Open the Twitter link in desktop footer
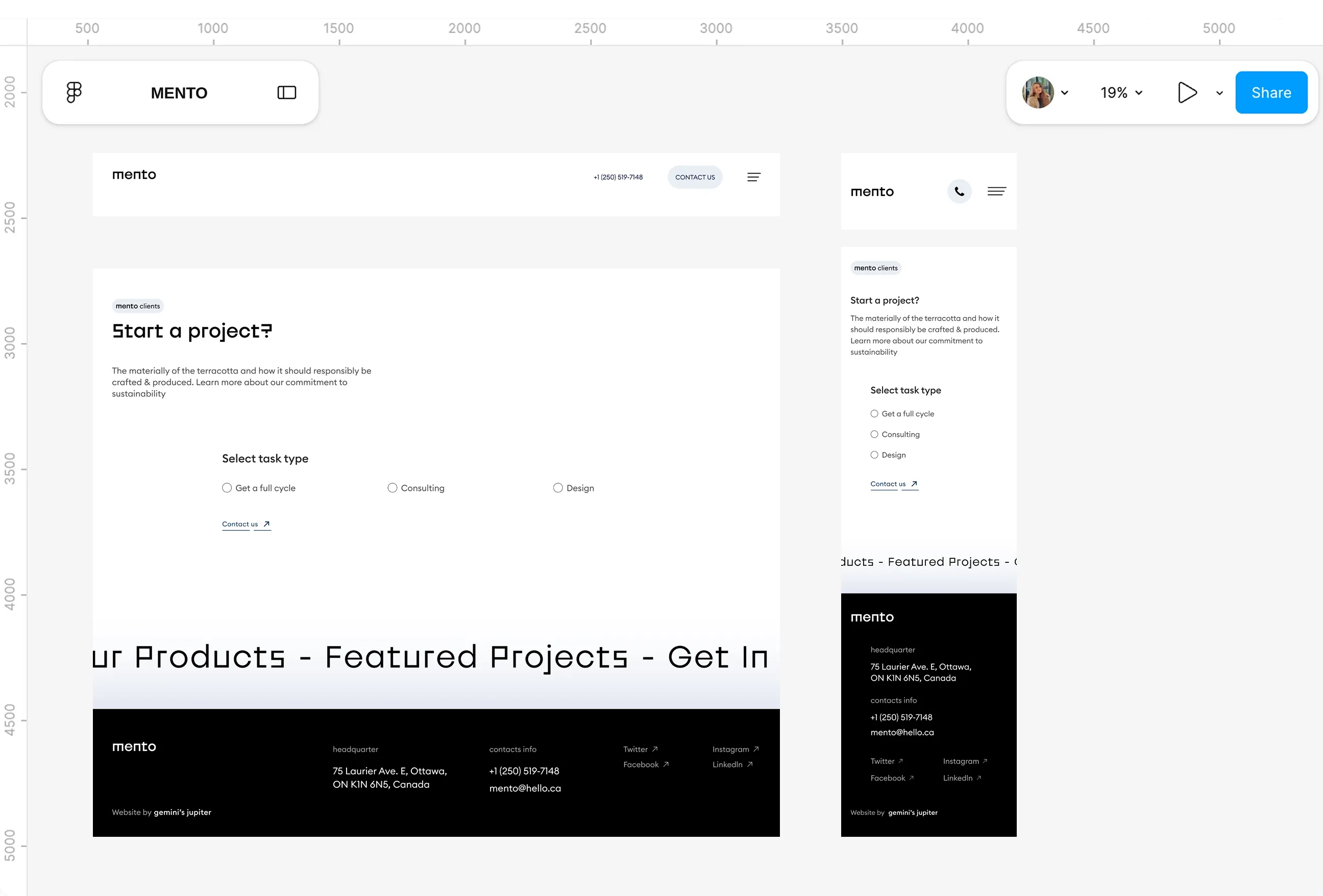 pos(641,750)
